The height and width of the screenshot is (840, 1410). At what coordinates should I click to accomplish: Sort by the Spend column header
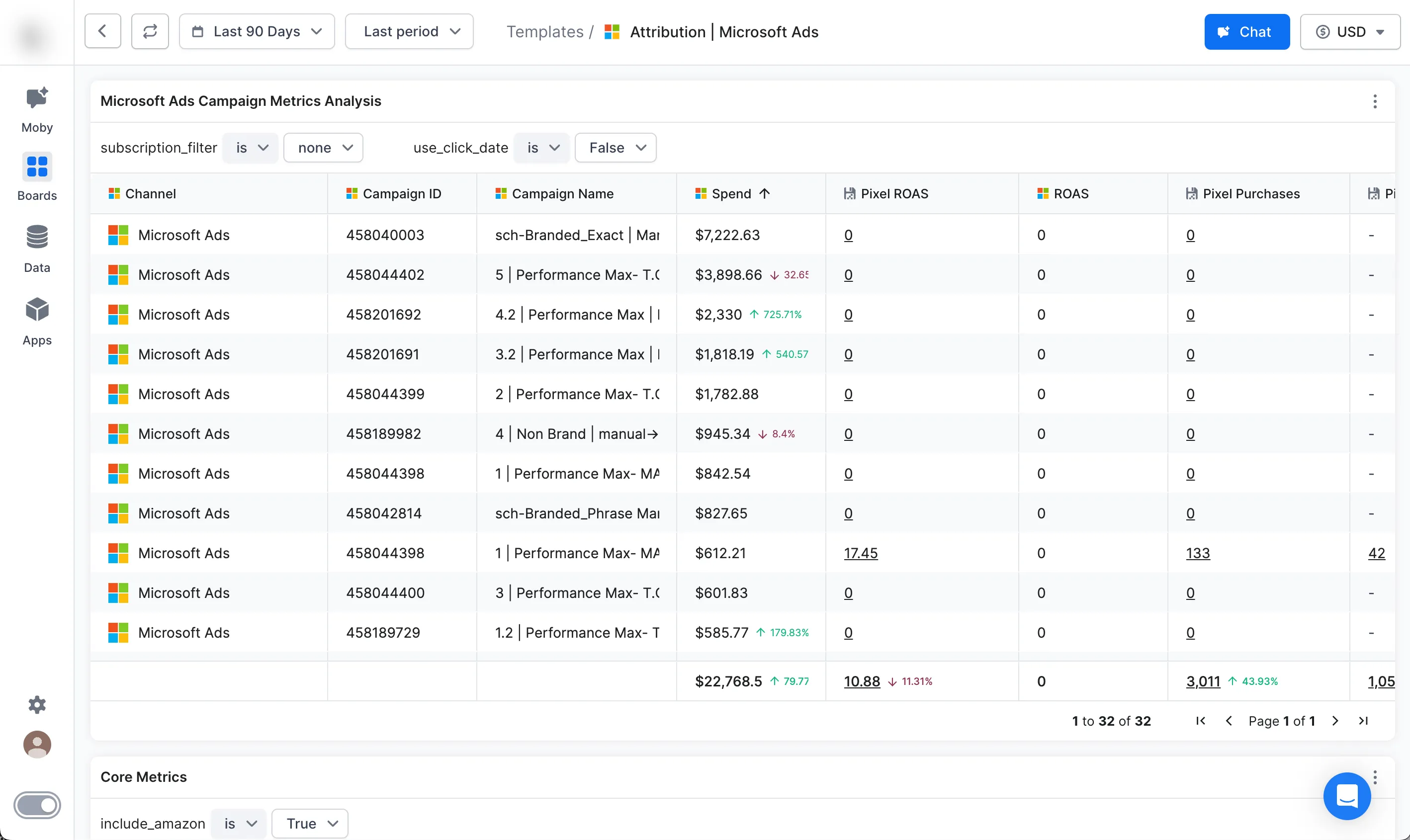[731, 193]
